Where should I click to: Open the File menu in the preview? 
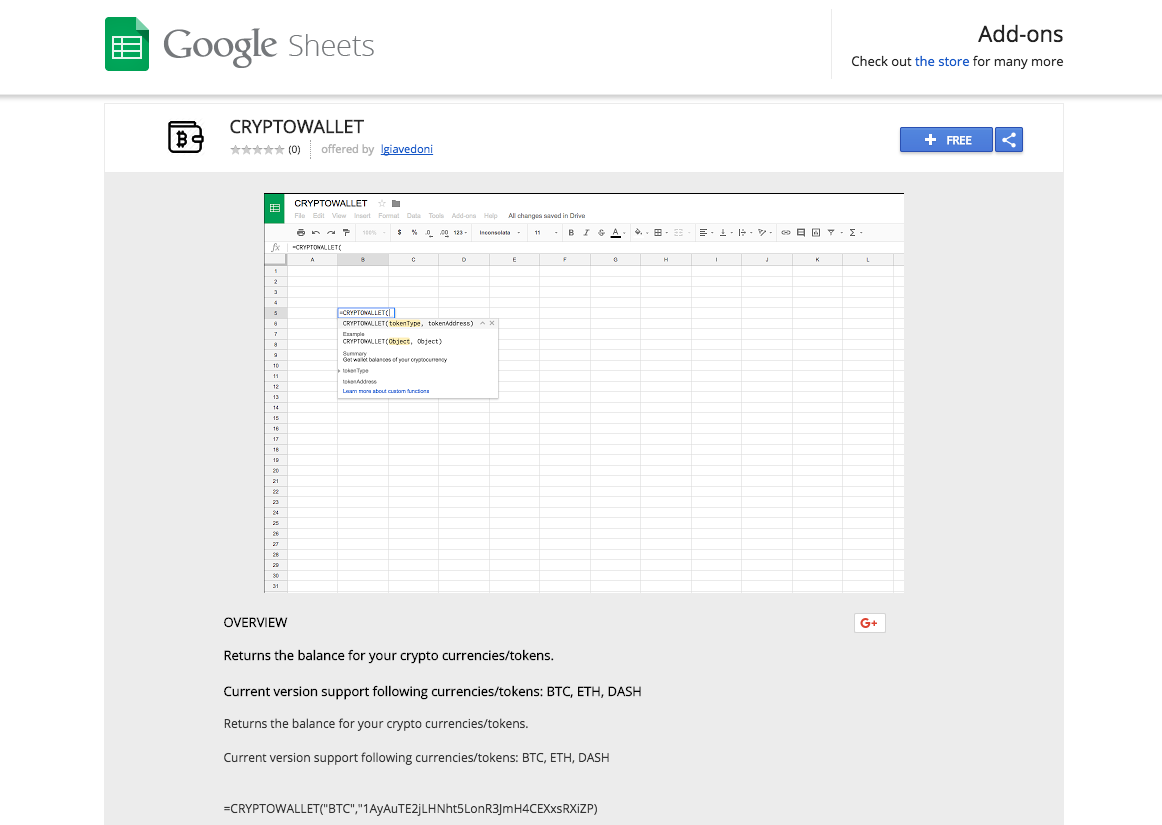[299, 216]
